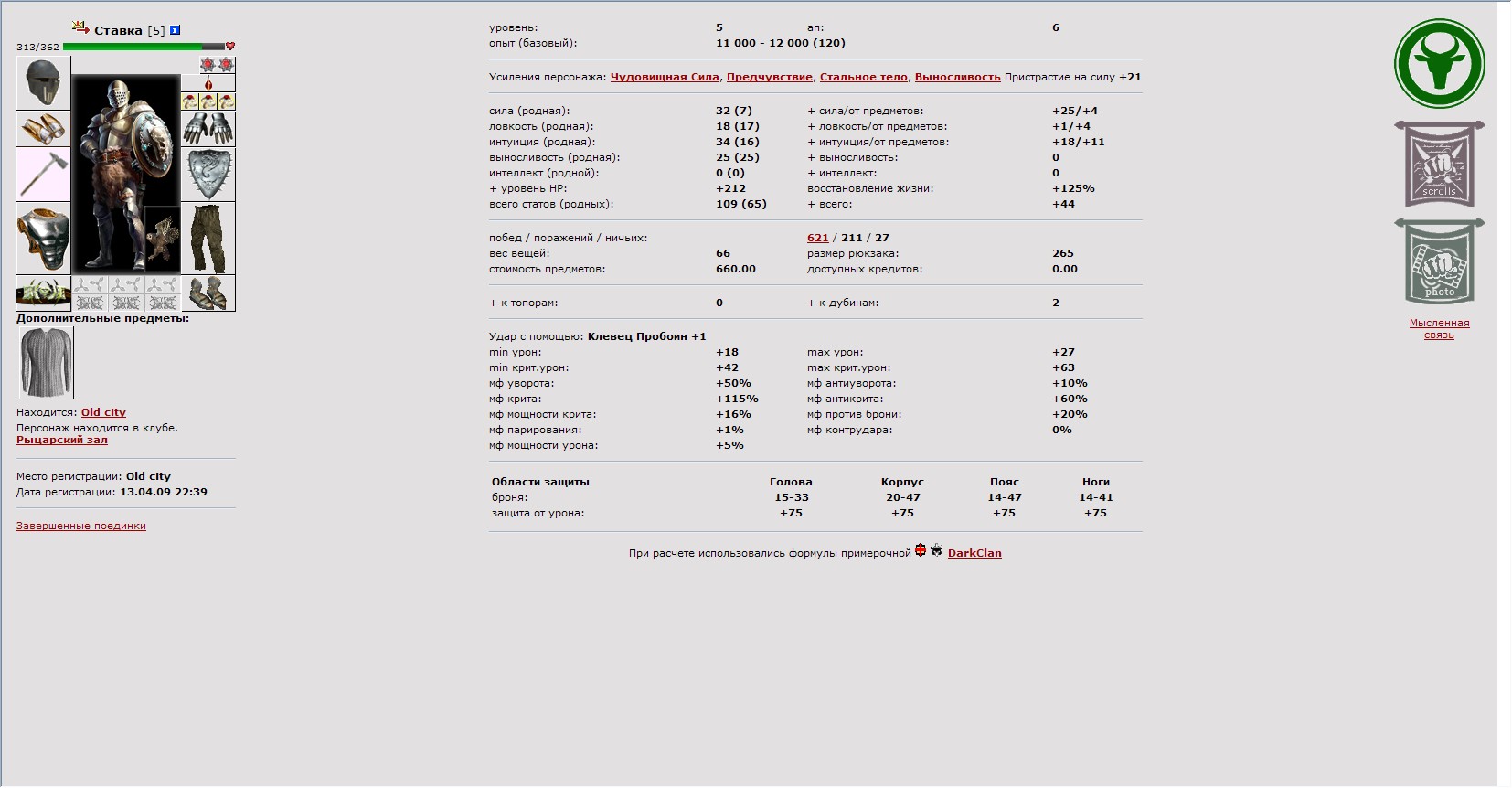
Task: Click the red heart icon by HP bar
Action: coord(230,47)
